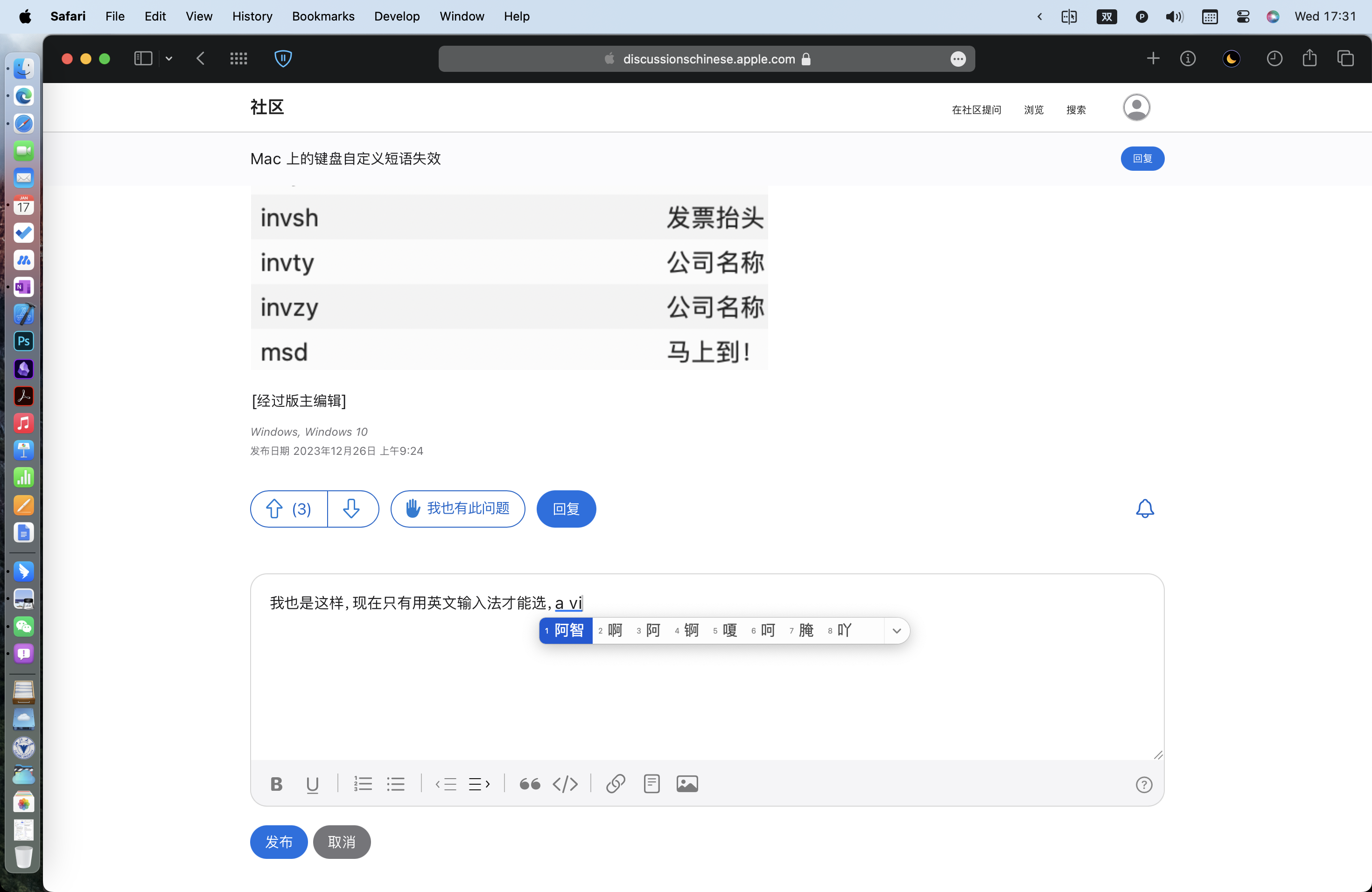Viewport: 1372px width, 892px height.
Task: Click the 我也有此问题 button
Action: [458, 509]
